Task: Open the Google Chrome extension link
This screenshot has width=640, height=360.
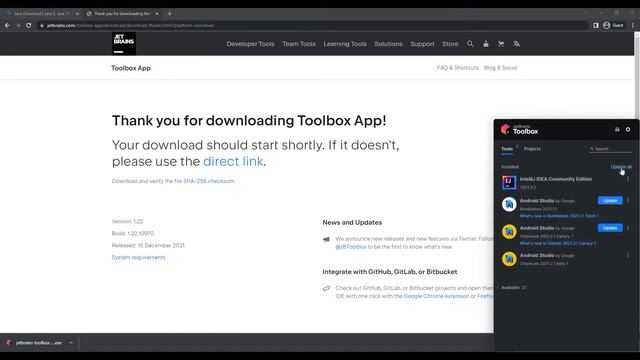Action: click(436, 296)
